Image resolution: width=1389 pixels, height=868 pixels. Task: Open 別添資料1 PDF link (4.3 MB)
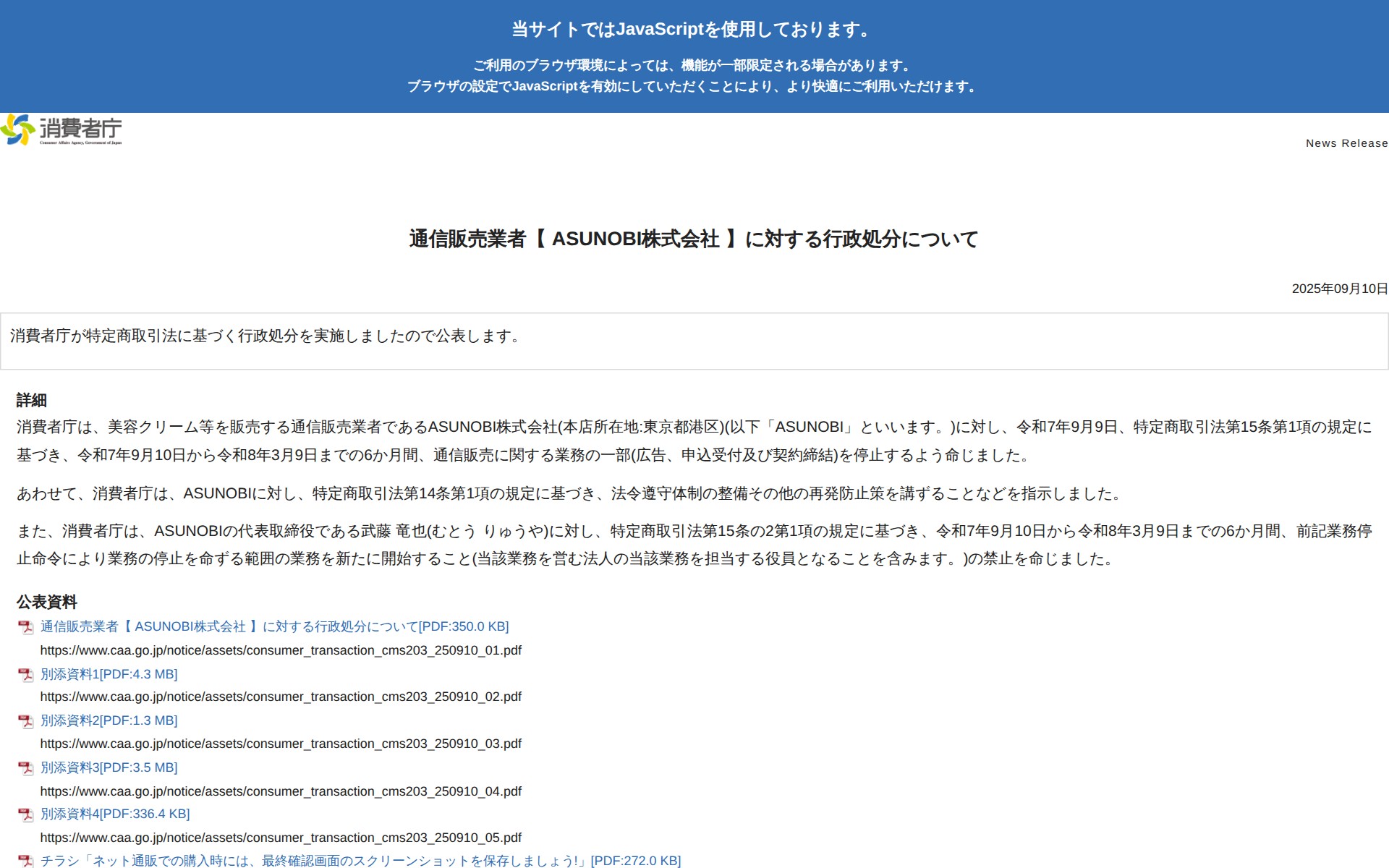pyautogui.click(x=109, y=674)
